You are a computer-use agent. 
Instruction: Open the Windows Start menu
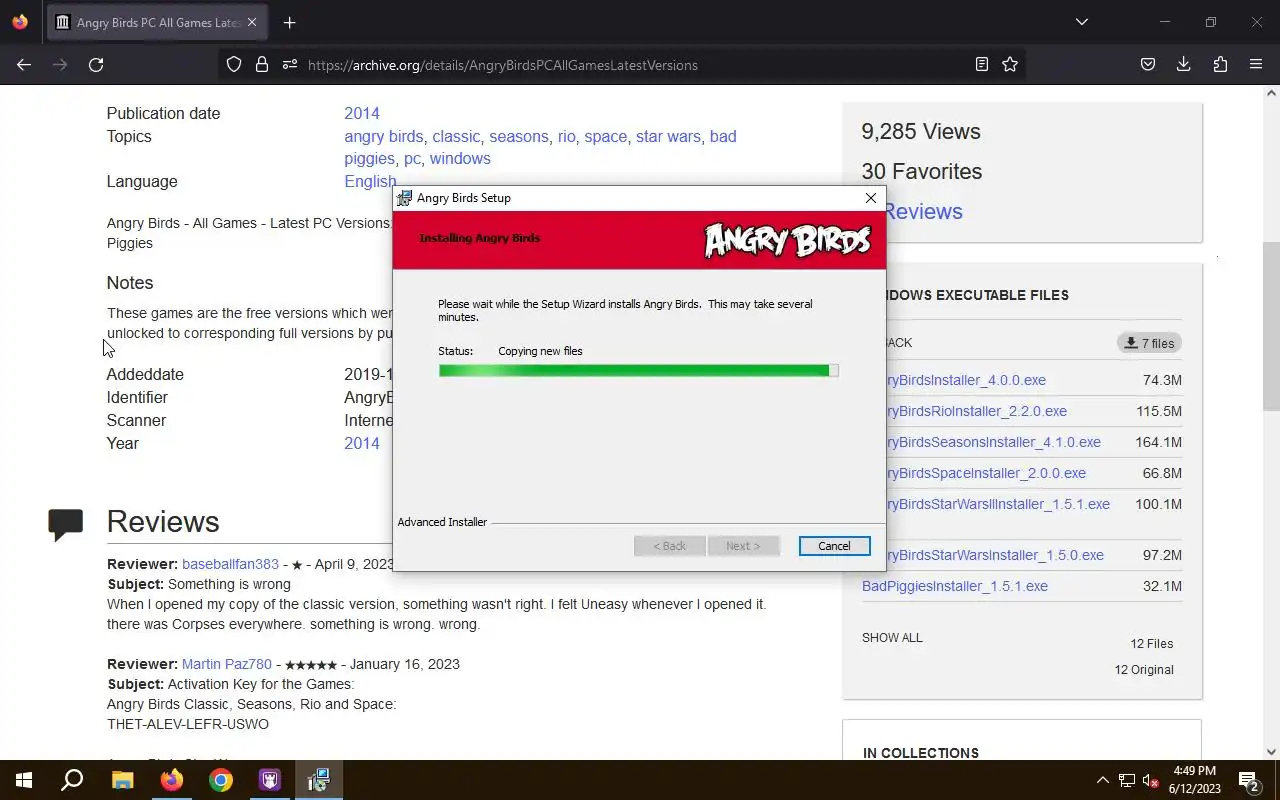click(x=24, y=780)
